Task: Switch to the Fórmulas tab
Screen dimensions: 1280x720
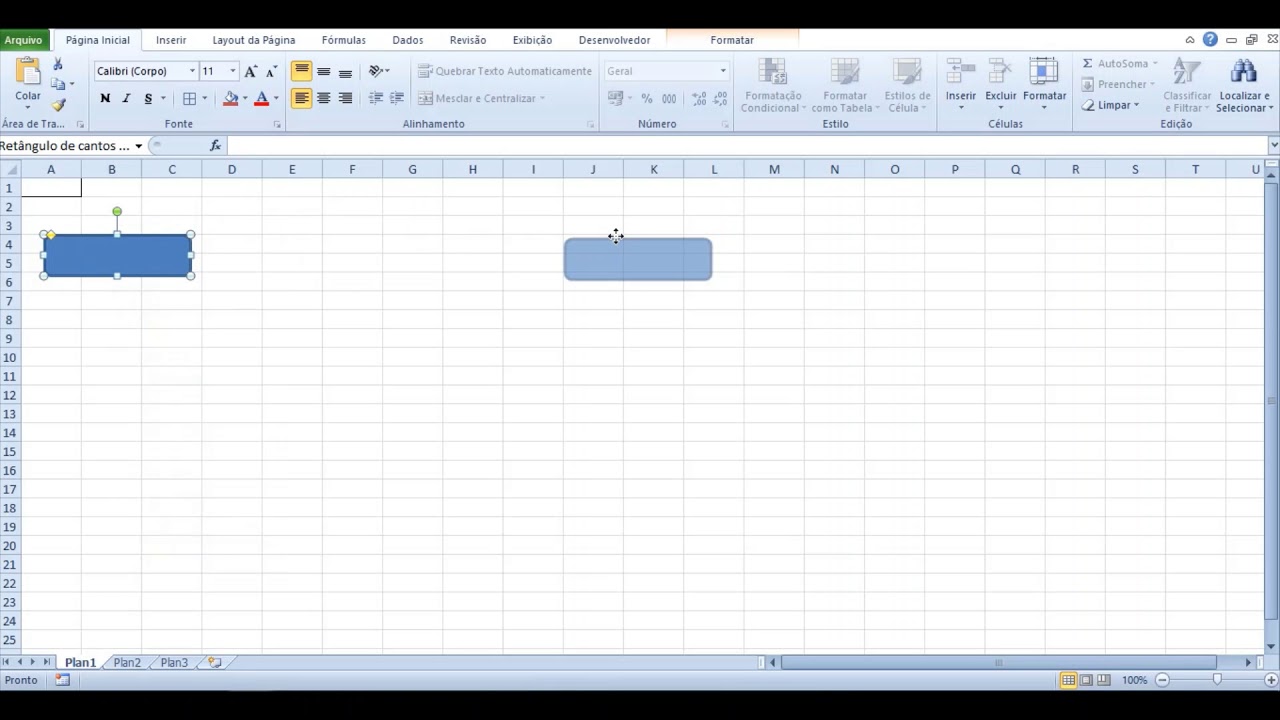Action: [344, 40]
